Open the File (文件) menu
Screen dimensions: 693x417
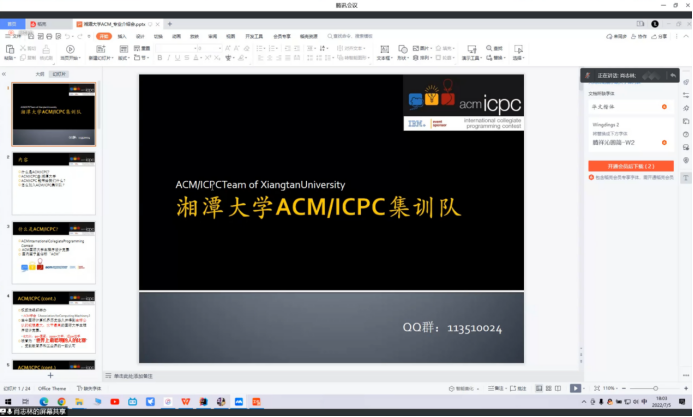[13, 36]
